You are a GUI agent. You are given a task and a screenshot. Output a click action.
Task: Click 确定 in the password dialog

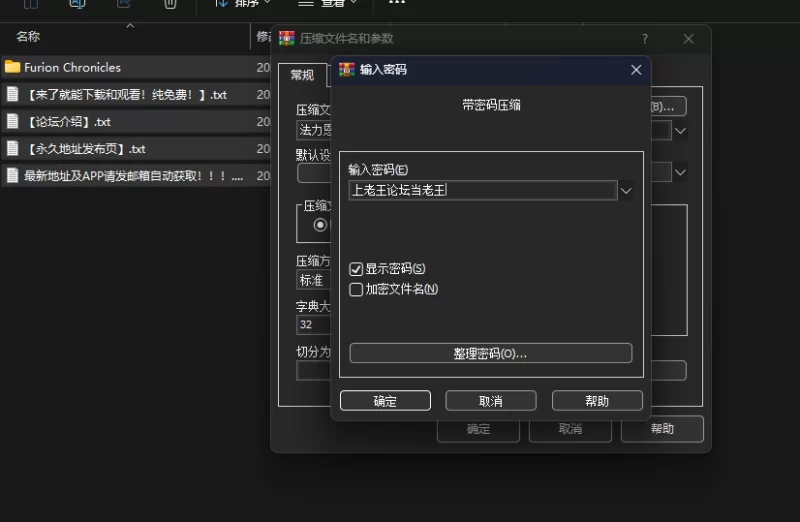(385, 401)
